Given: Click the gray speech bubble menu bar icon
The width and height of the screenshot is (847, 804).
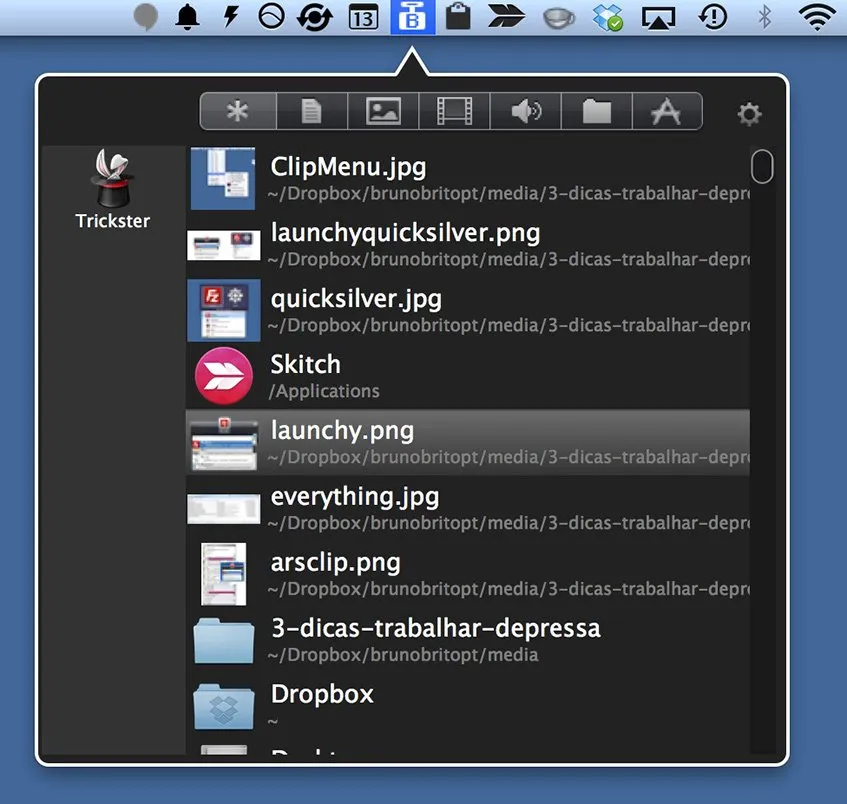Looking at the screenshot, I should (145, 17).
